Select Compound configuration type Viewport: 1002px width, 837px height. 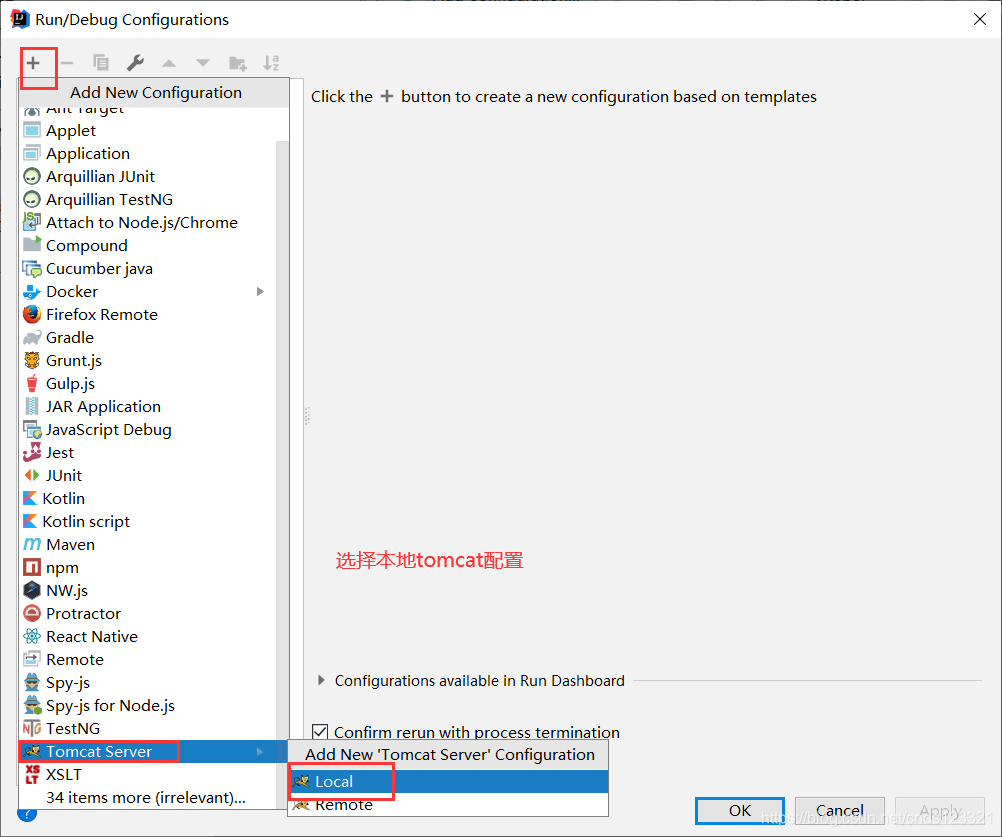[x=148, y=245]
